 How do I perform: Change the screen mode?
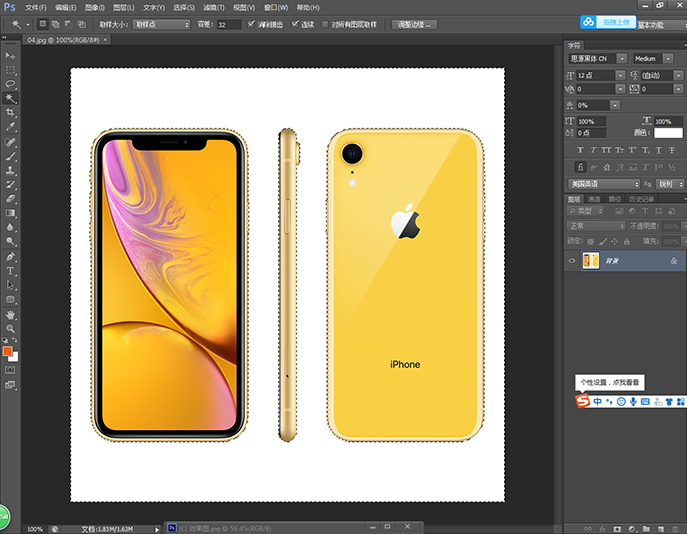point(10,385)
